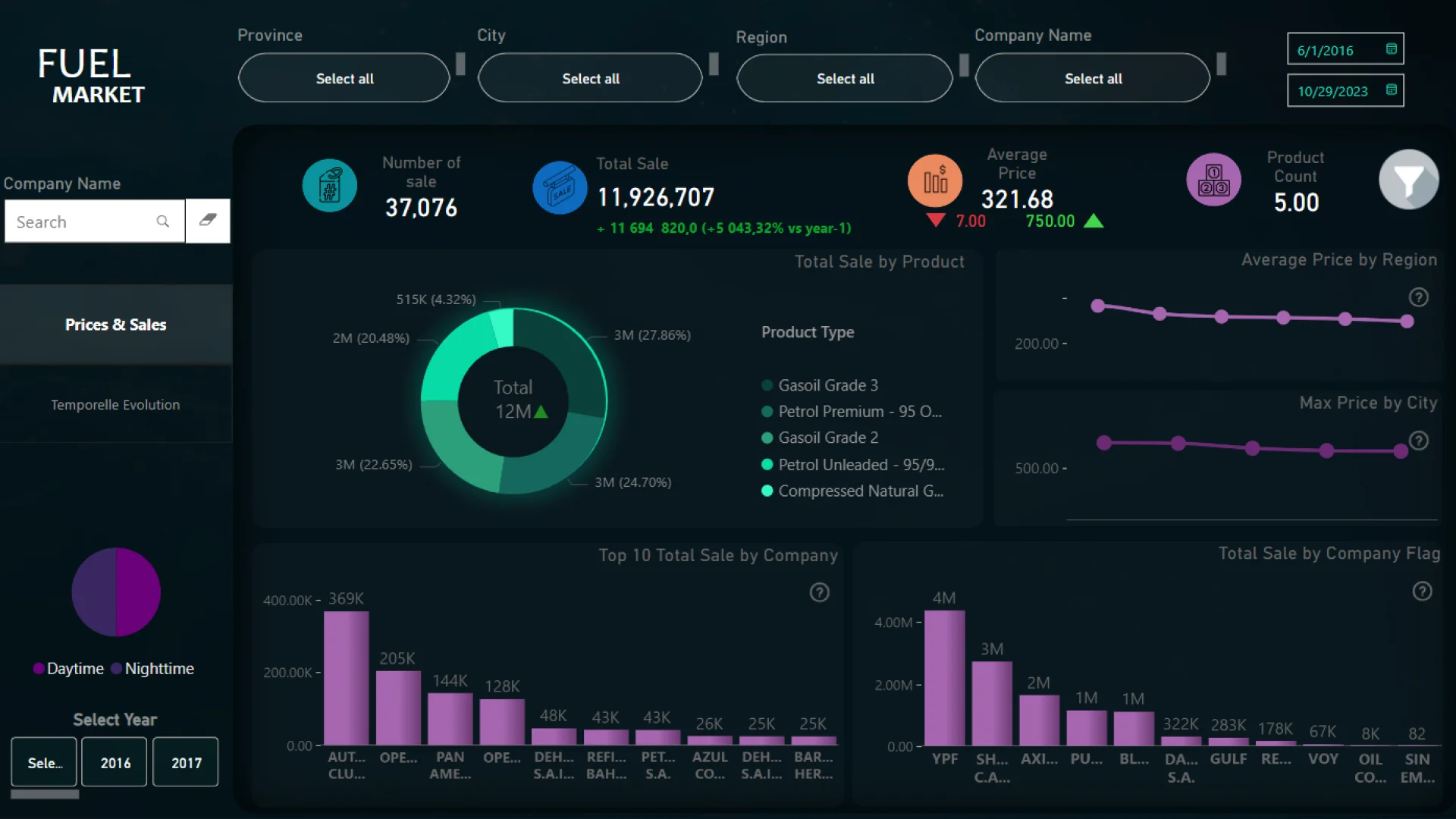Toggle Gasoil Grade 3 legend item
Screen dimensions: 1456x819
click(820, 385)
